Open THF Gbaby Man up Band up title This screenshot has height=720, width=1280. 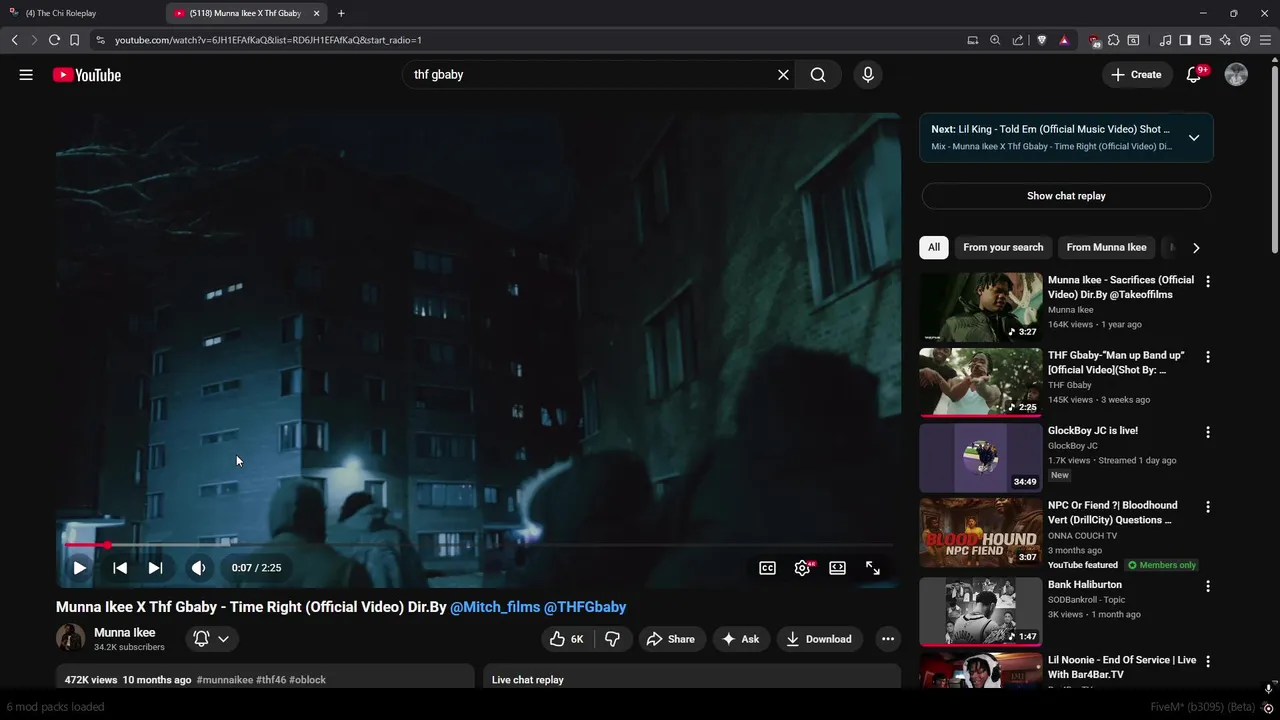point(1116,362)
